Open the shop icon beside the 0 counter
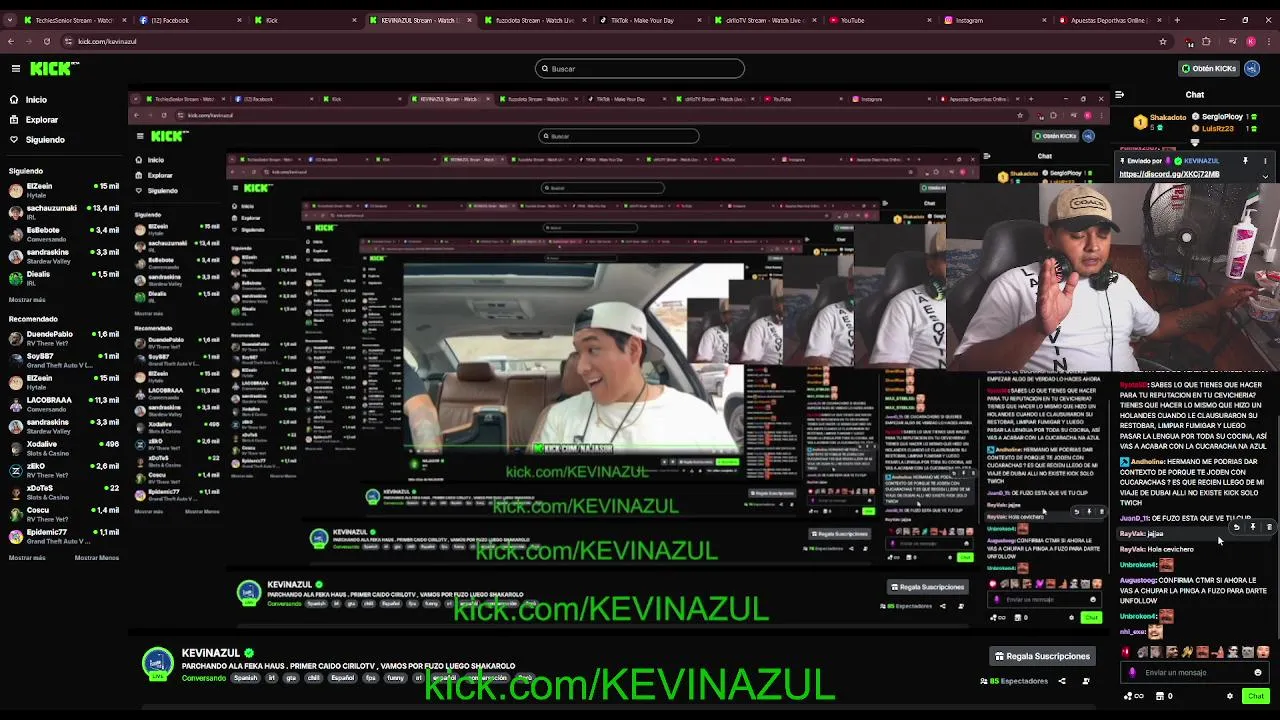 pyautogui.click(x=1159, y=696)
